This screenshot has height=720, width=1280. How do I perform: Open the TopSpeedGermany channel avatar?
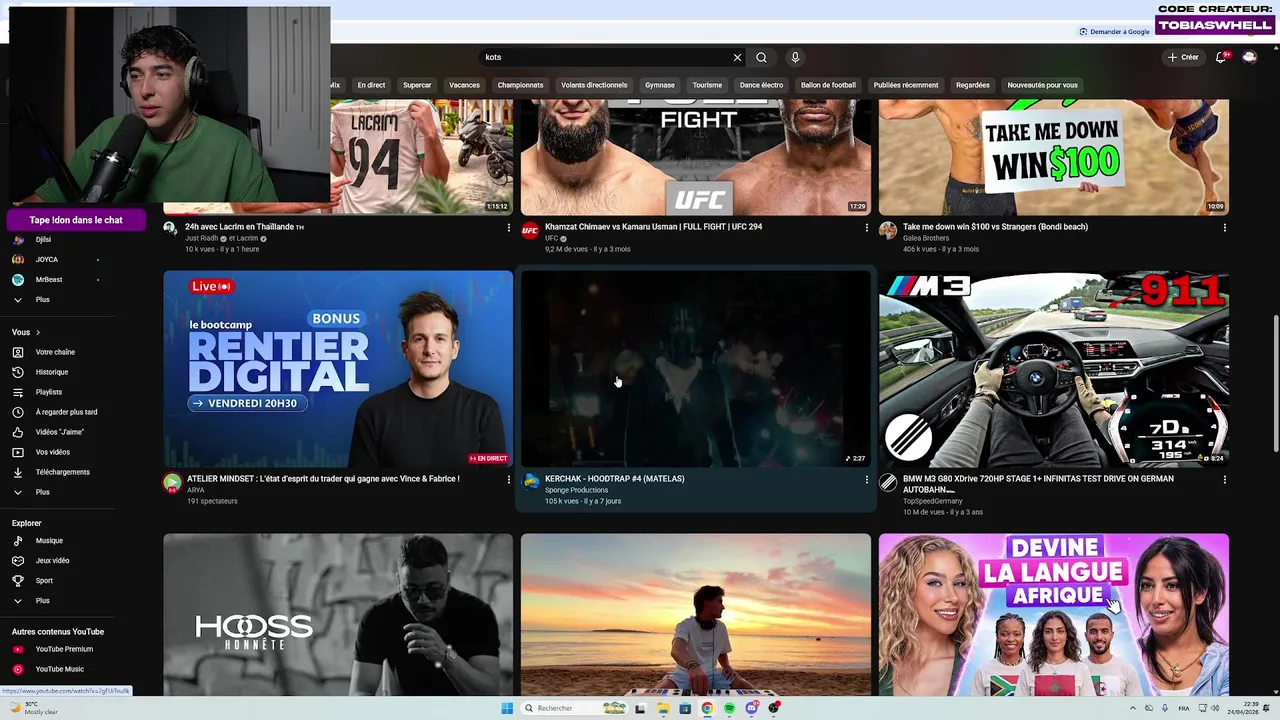(x=888, y=483)
